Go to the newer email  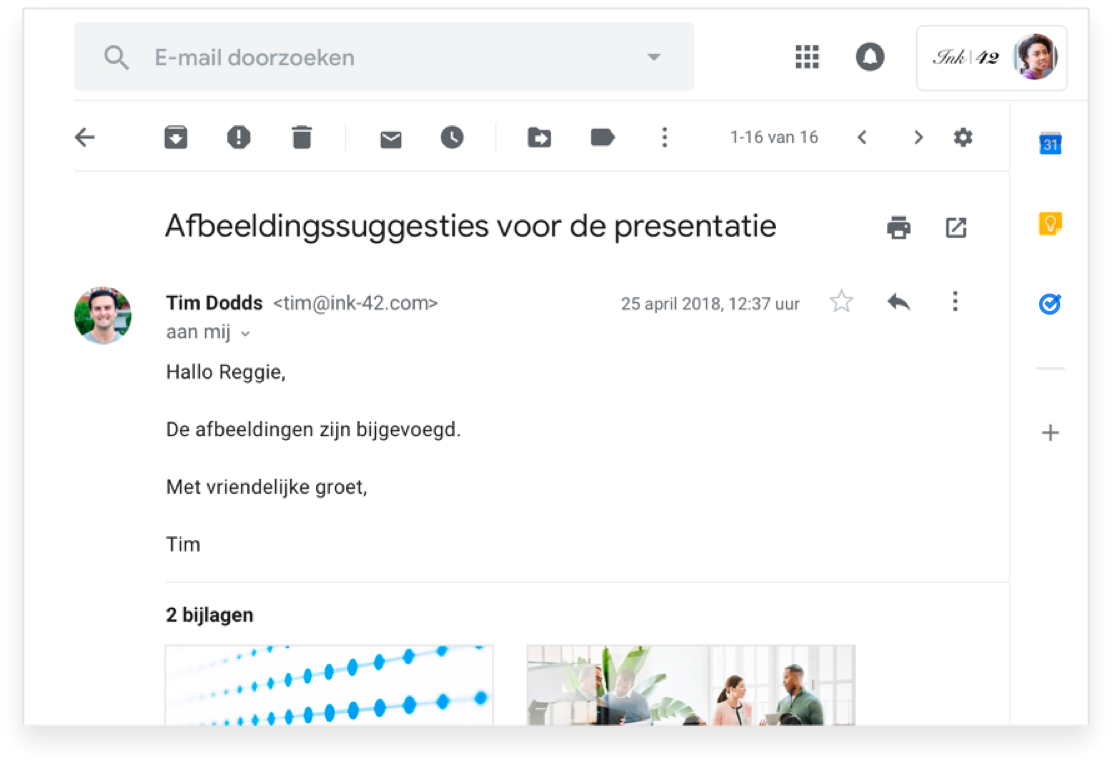point(862,137)
